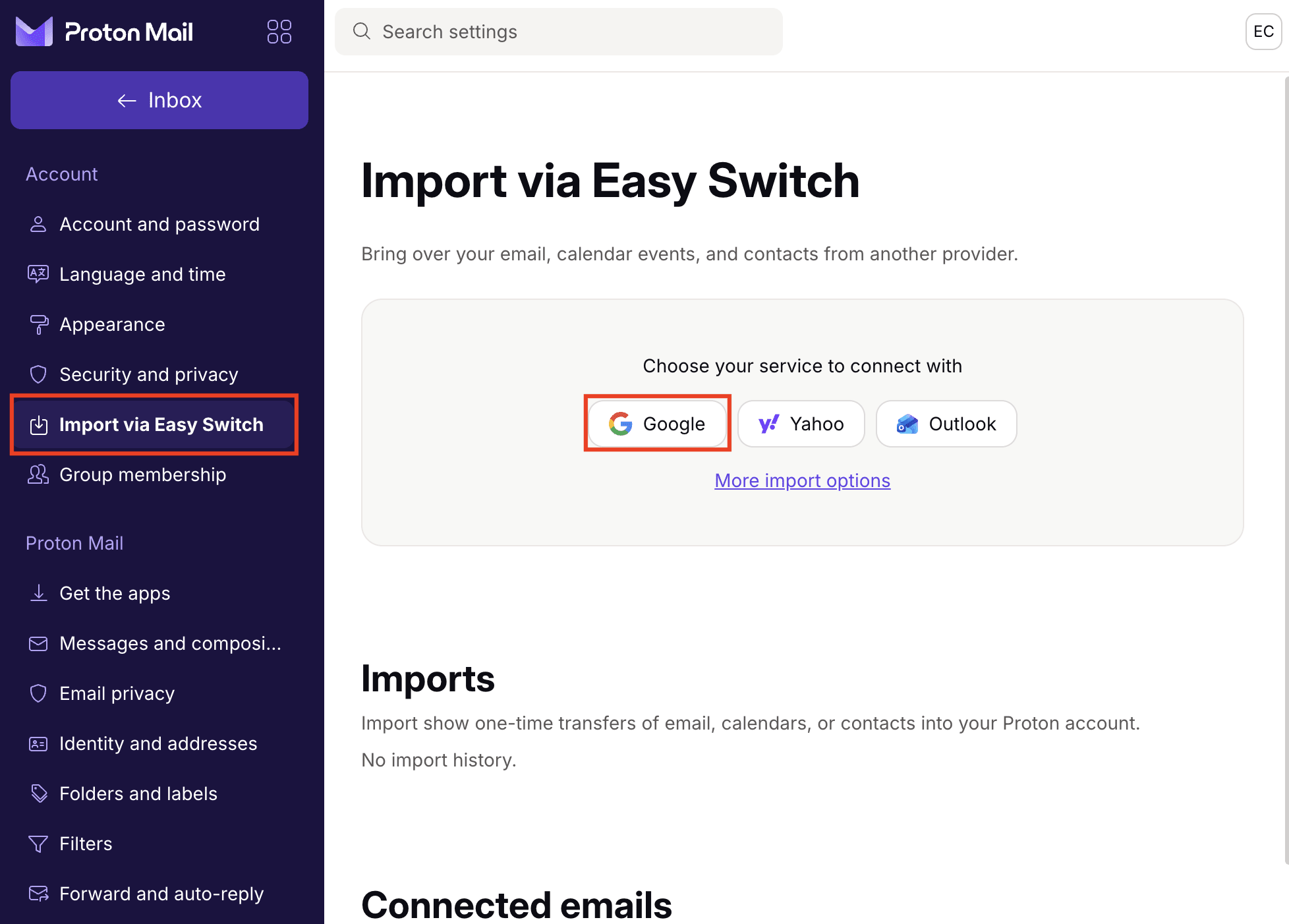
Task: Click the Inbox back arrow icon
Action: [x=127, y=100]
